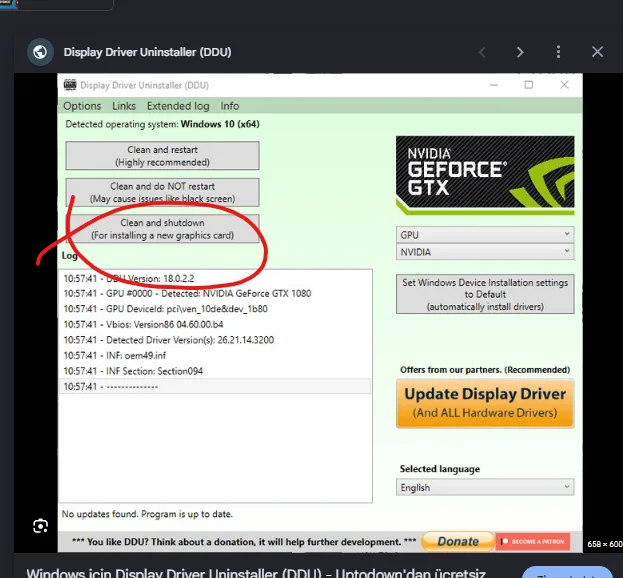The image size is (623, 578).
Task: Click the 'You like DDU?' donation message
Action: point(244,542)
